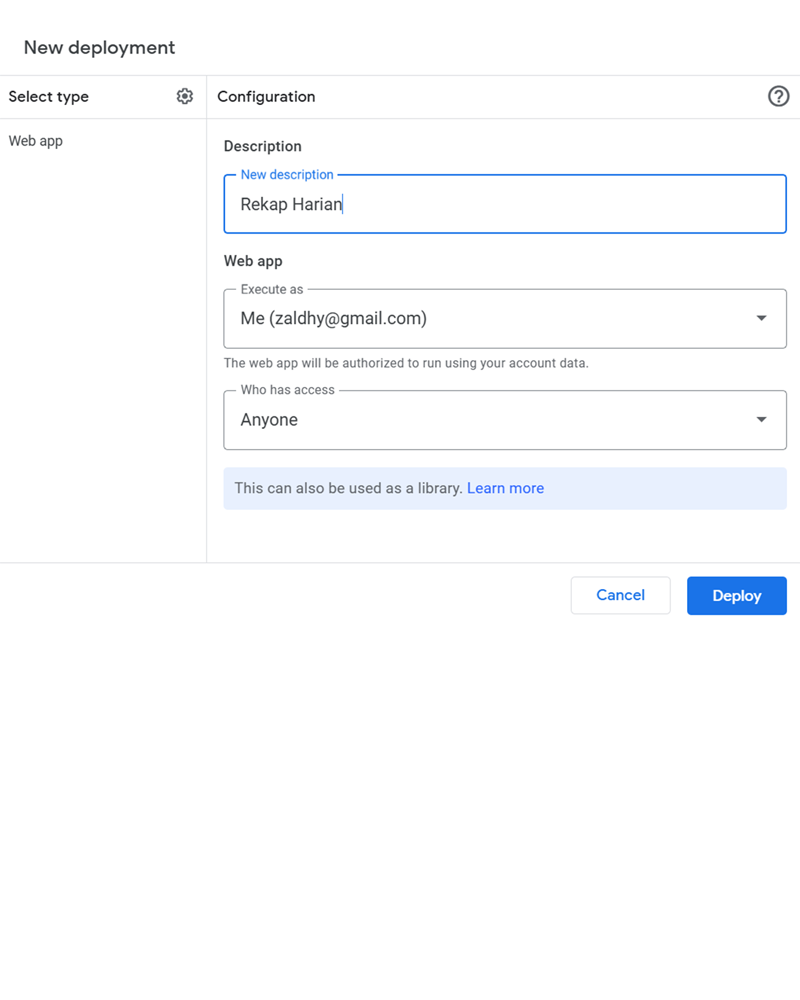Open the gear icon beside Select type

point(184,96)
